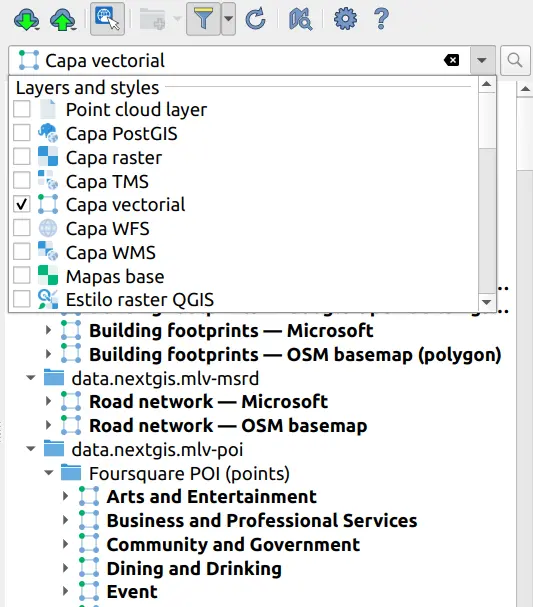This screenshot has width=533, height=607.
Task: Select the Capa WMS list entry text
Action: [111, 253]
